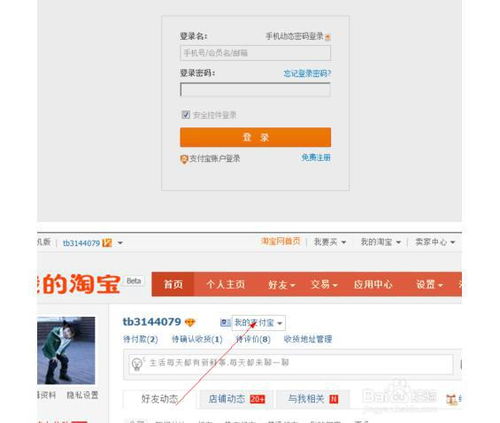Open the tb3144079 account link in the top bar
Viewport: 500px width, 423px height.
point(81,243)
